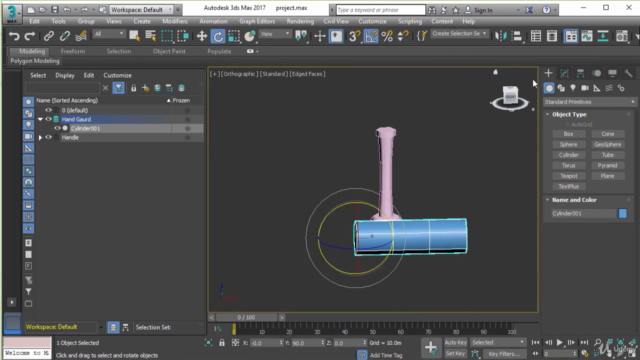Toggle visibility eye of Hand Gaurd layer
The image size is (640, 360).
point(48,119)
